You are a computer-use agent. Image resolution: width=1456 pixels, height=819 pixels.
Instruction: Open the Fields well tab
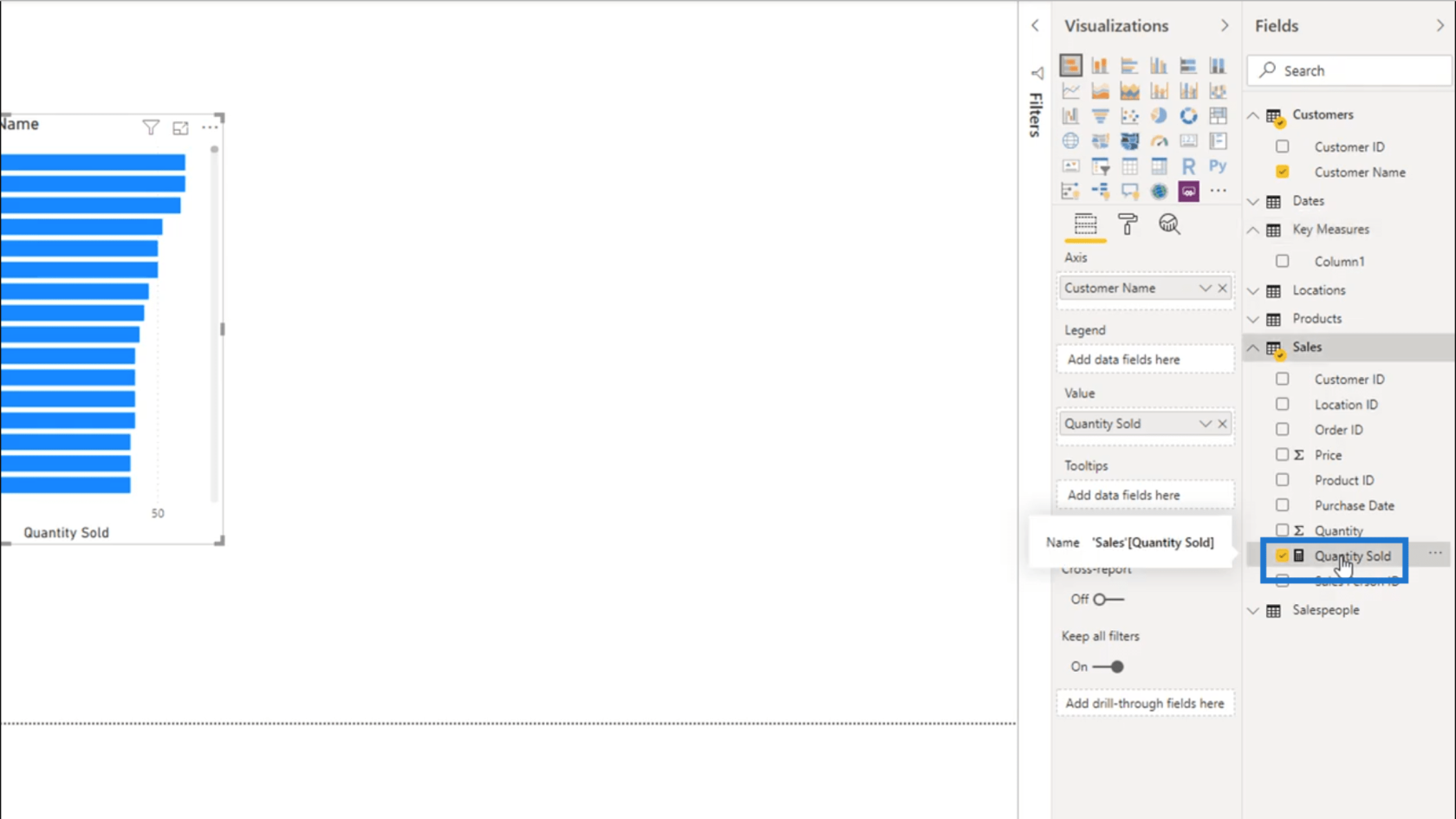1085,224
